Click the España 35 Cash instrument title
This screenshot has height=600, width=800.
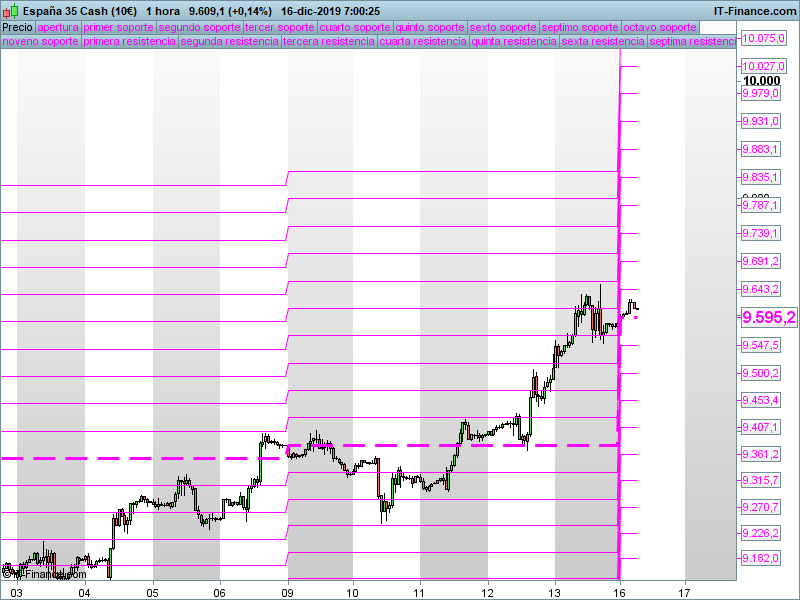point(80,11)
